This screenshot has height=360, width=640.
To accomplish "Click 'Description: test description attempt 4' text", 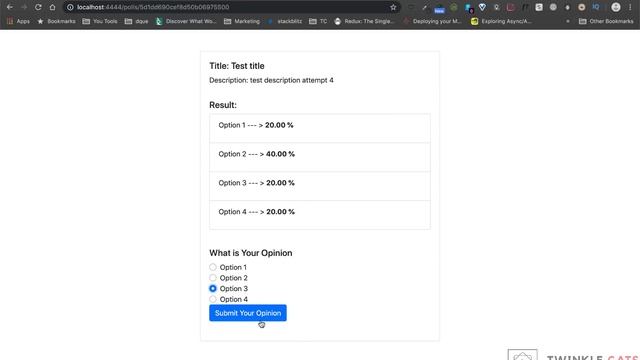I will tap(271, 80).
